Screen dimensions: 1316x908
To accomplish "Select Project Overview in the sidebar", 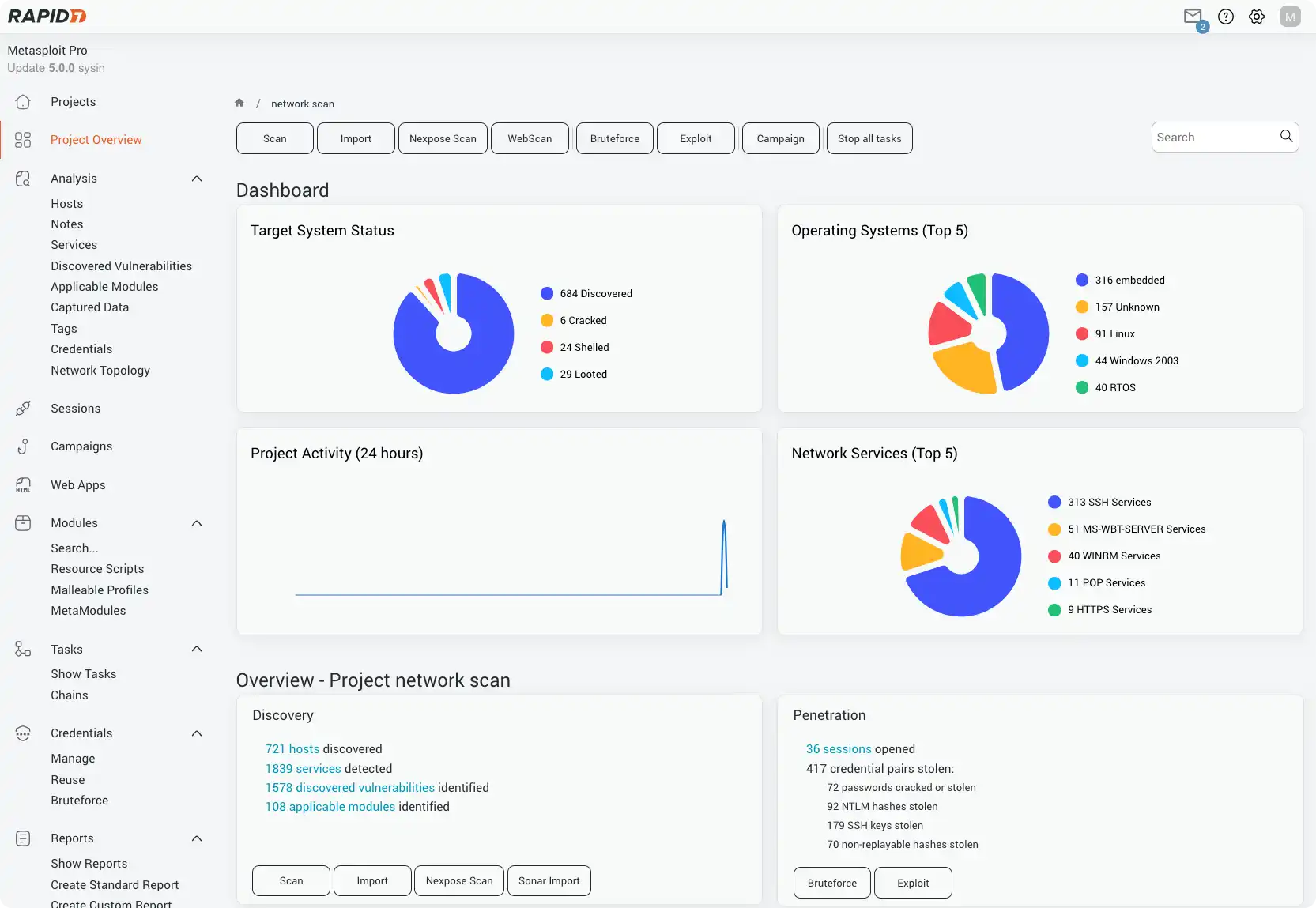I will pyautogui.click(x=96, y=139).
